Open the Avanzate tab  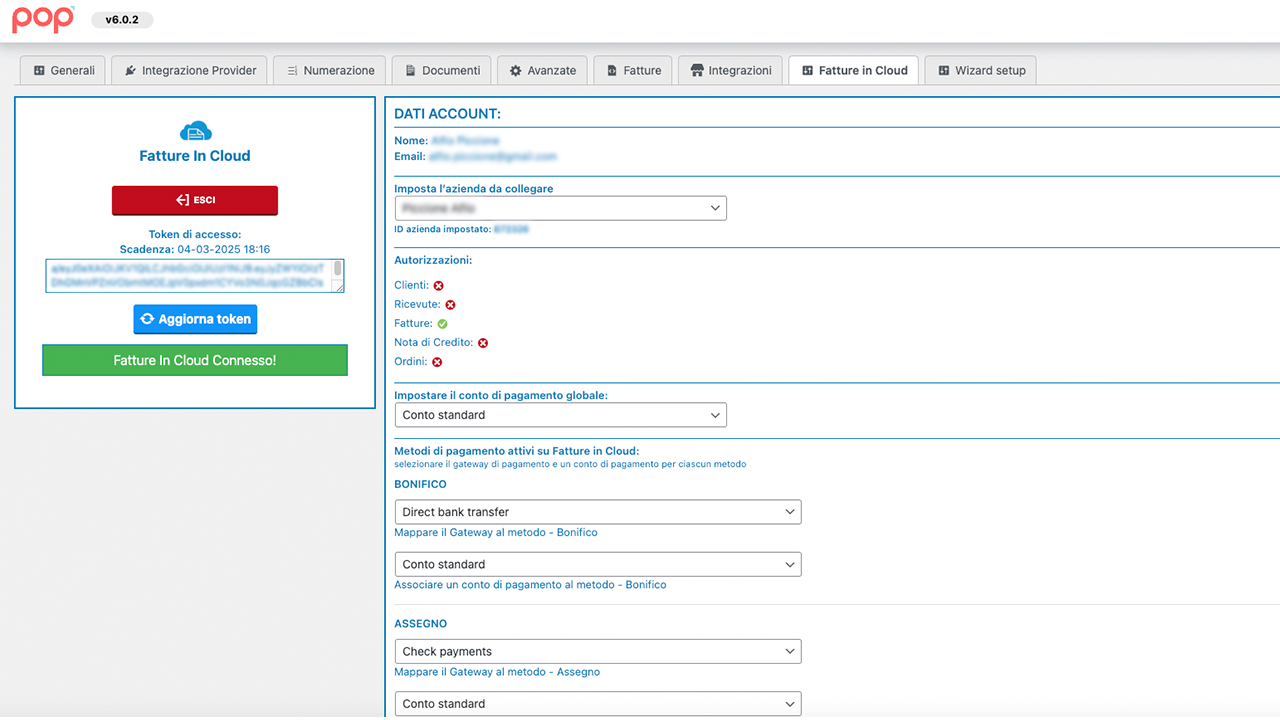(x=542, y=70)
